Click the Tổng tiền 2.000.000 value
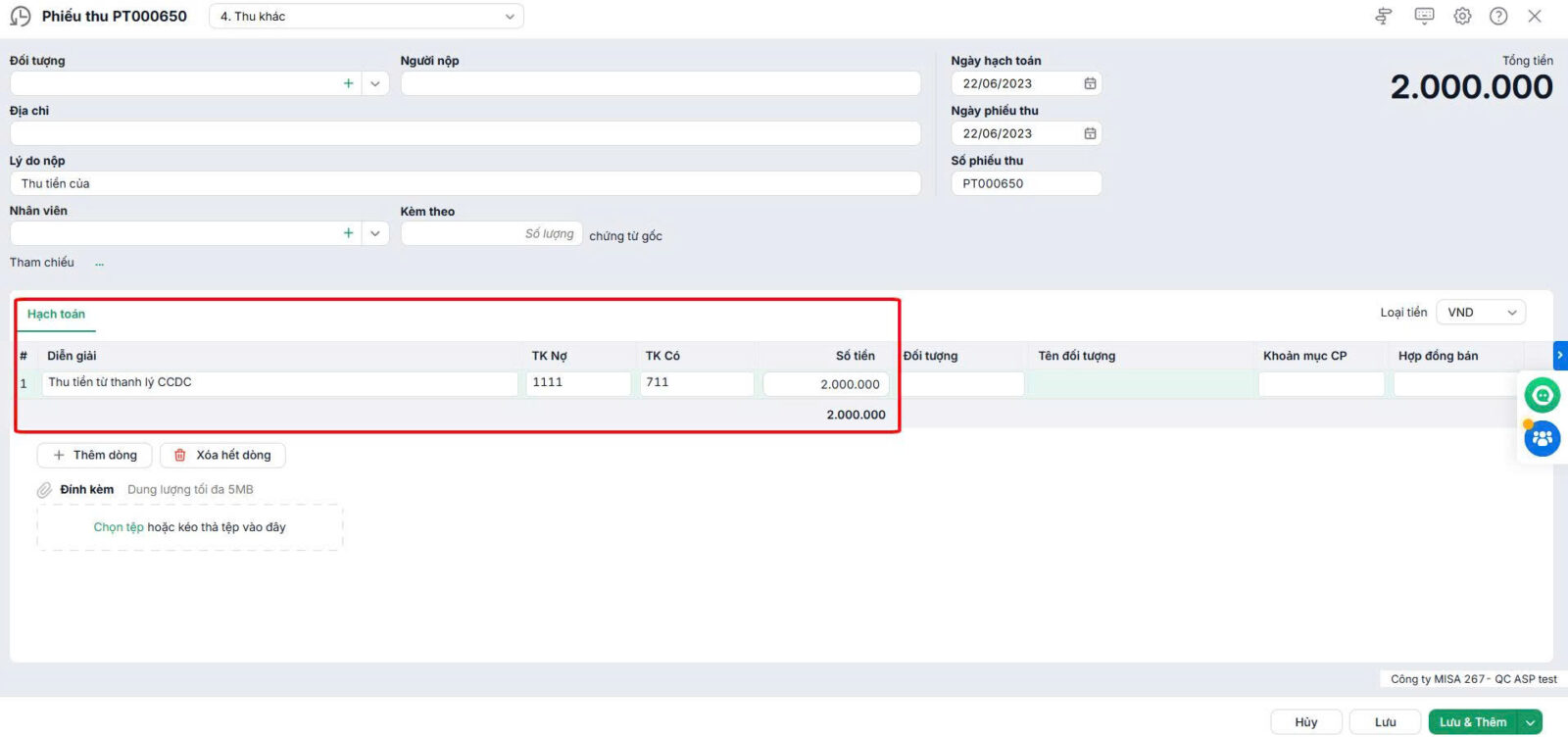 (x=1472, y=87)
